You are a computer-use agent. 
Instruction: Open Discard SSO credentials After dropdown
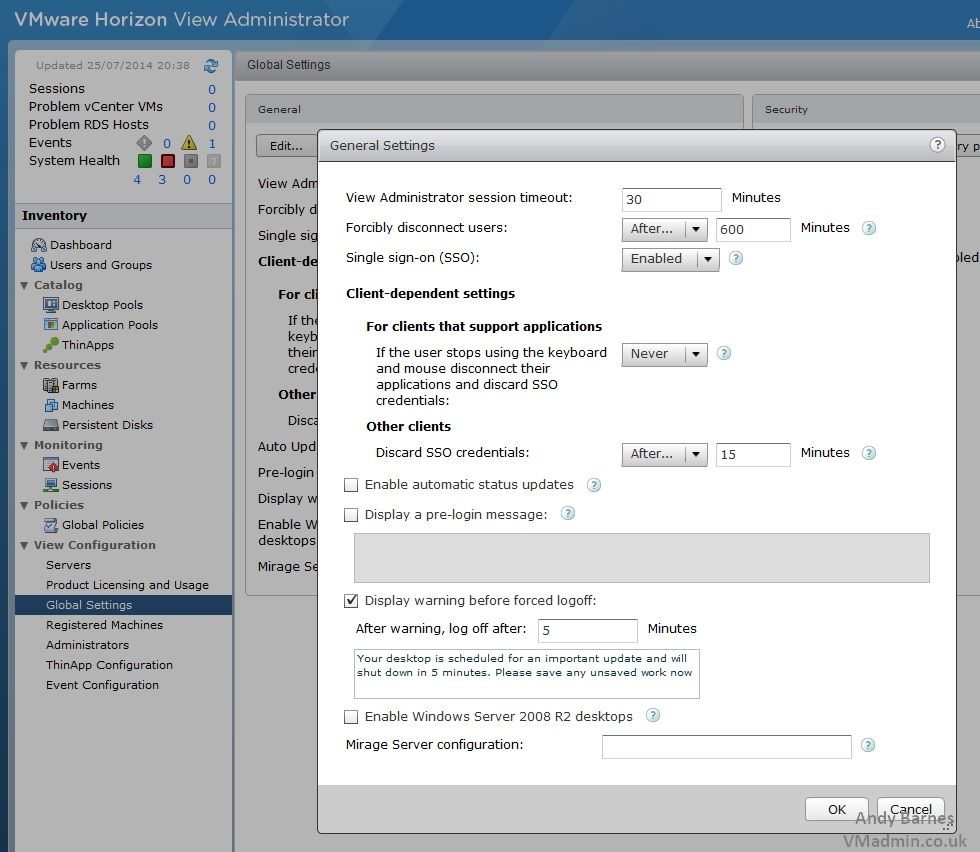click(664, 454)
